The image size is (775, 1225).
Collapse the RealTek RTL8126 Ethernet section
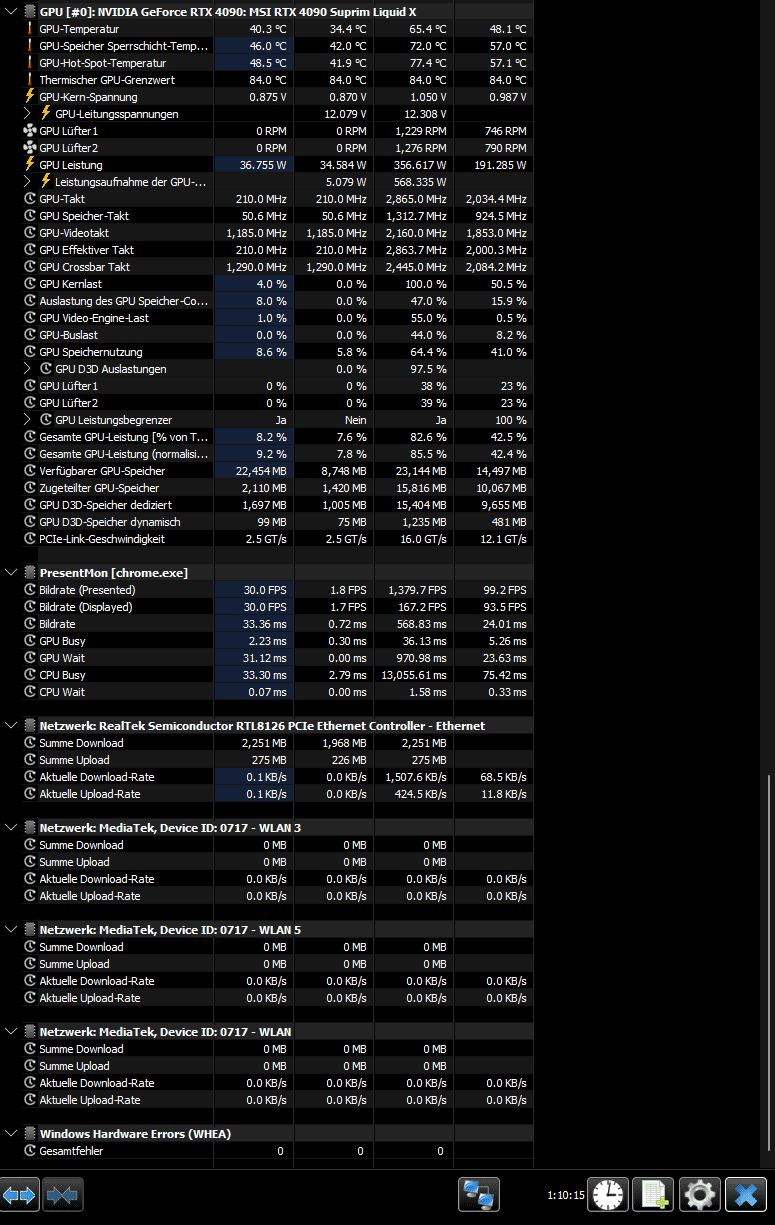(11, 726)
